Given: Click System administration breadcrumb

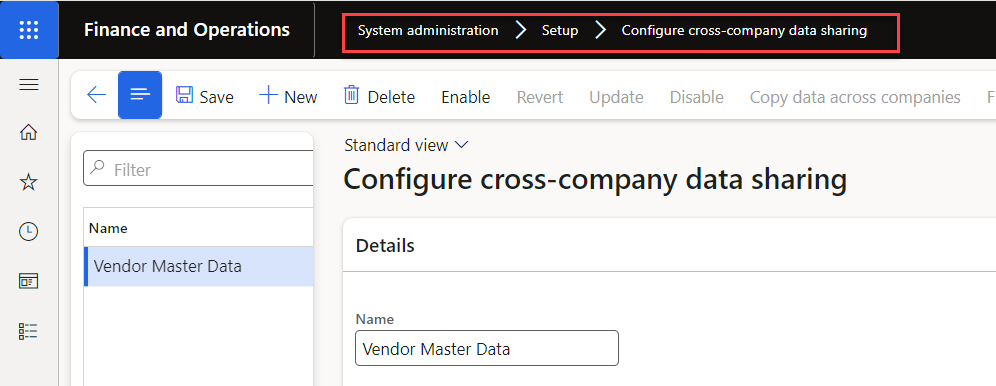Looking at the screenshot, I should tap(427, 30).
